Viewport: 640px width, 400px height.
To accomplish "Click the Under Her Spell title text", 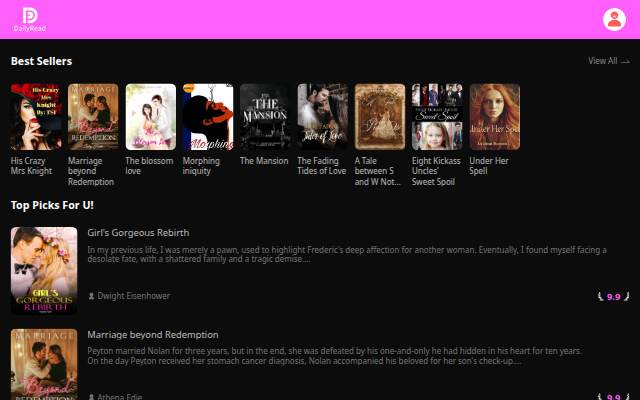I will 489,166.
